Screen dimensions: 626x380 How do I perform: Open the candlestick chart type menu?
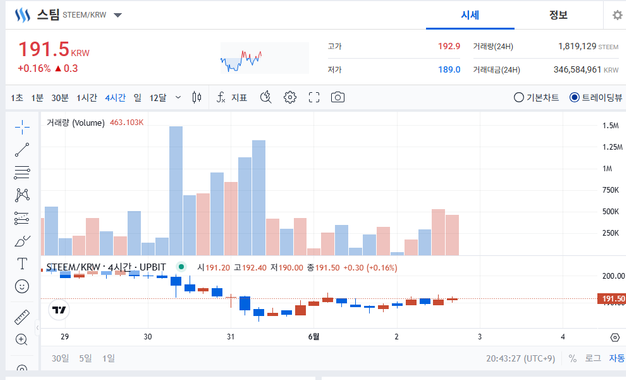tap(197, 97)
